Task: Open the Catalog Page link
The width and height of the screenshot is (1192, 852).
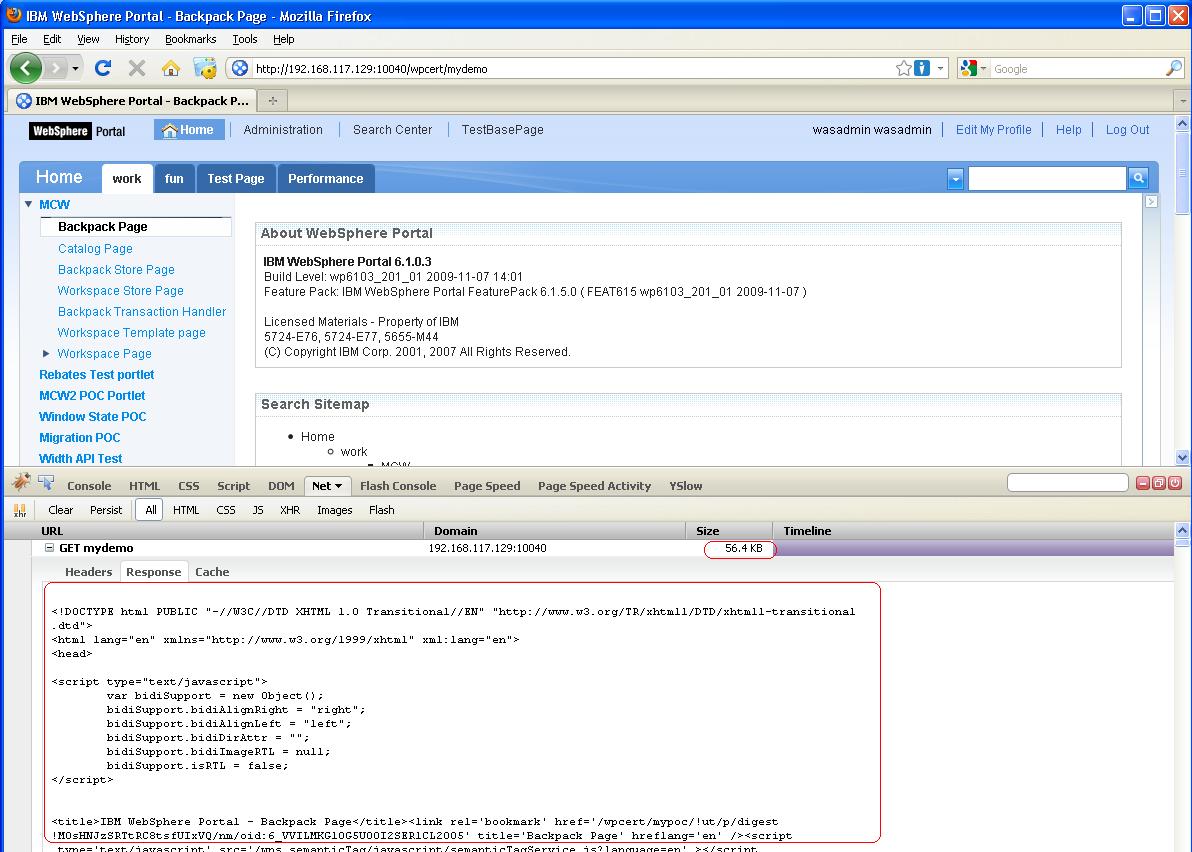Action: tap(95, 249)
